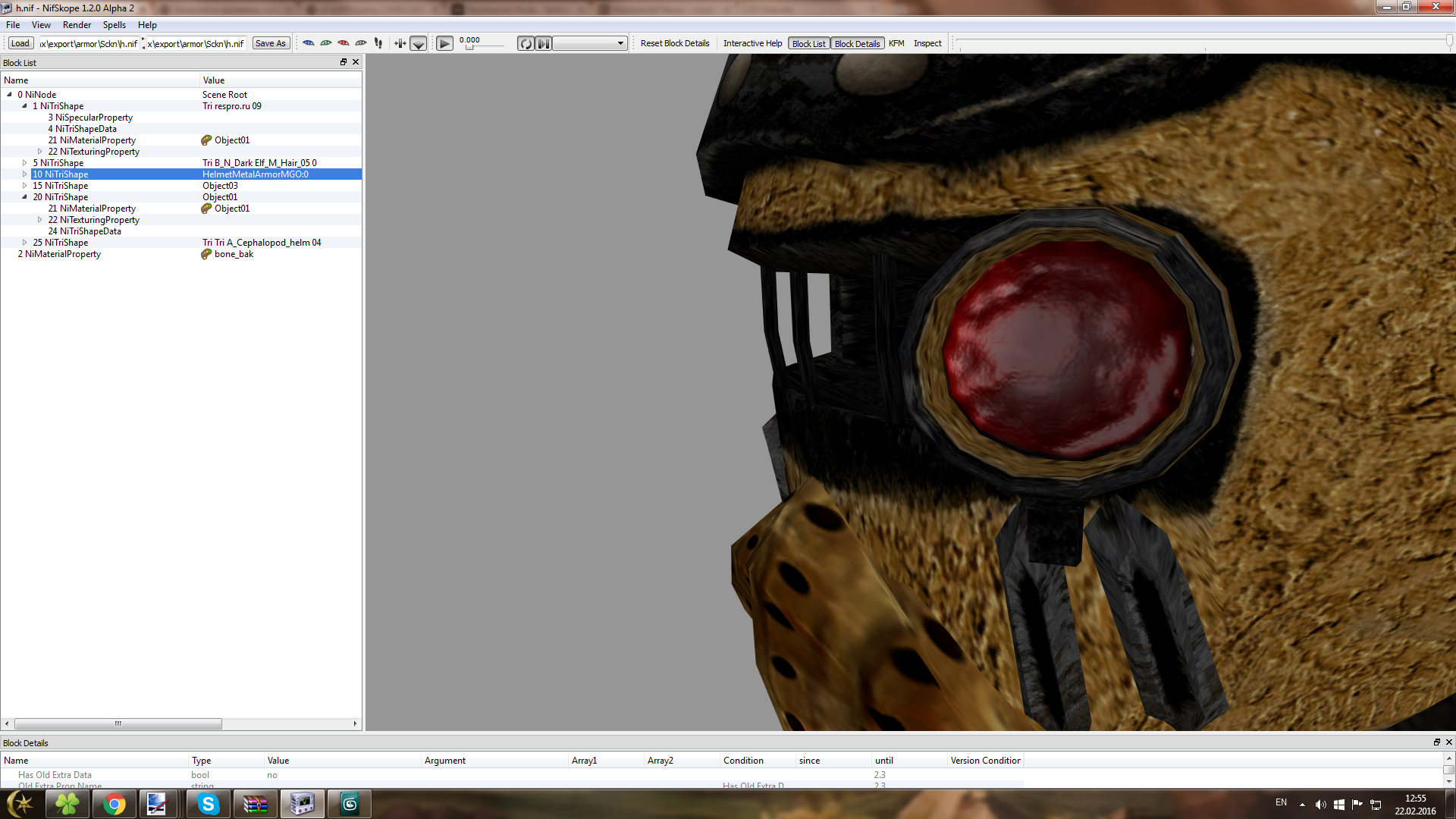The width and height of the screenshot is (1456, 819).
Task: Toggle the Block List toolbar button
Action: coord(808,43)
